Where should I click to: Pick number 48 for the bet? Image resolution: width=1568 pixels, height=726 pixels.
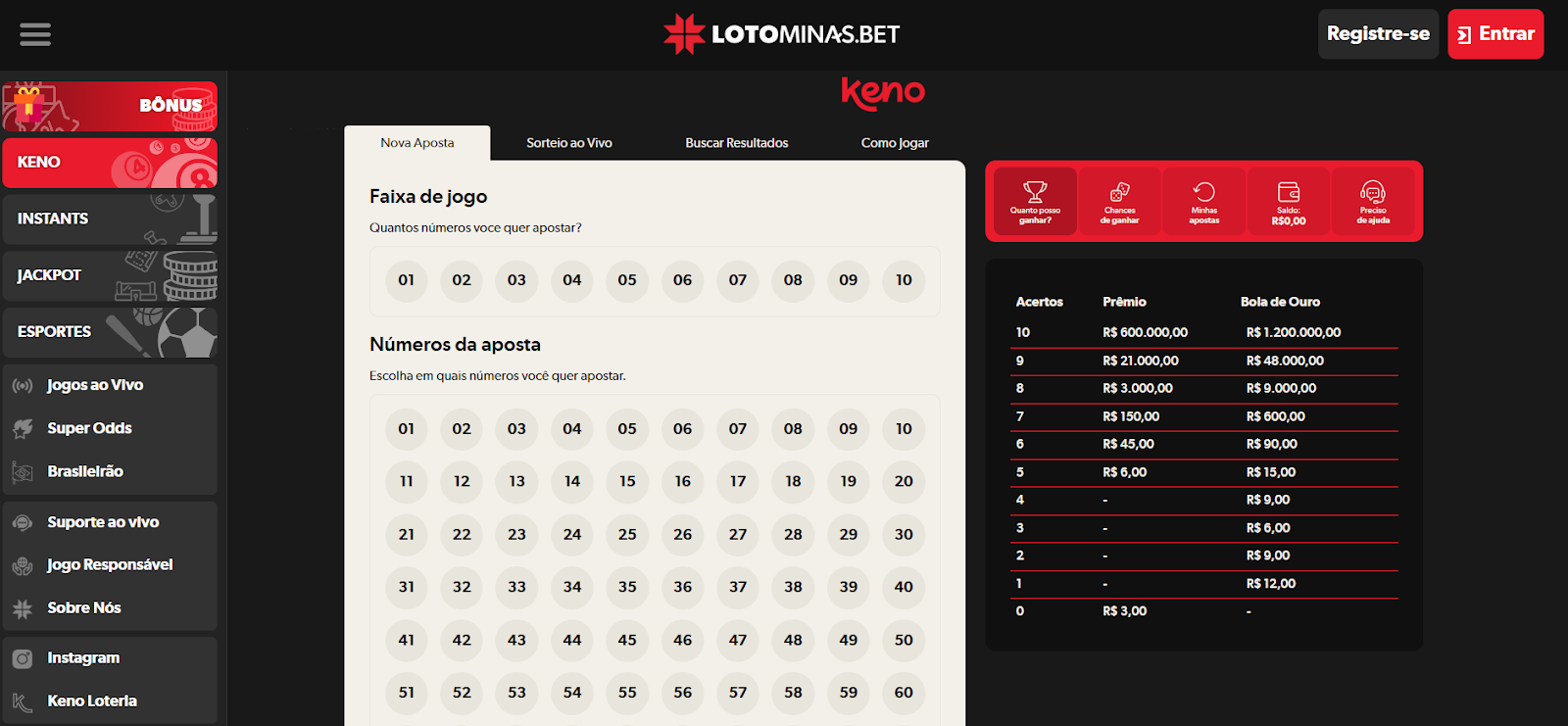tap(793, 640)
